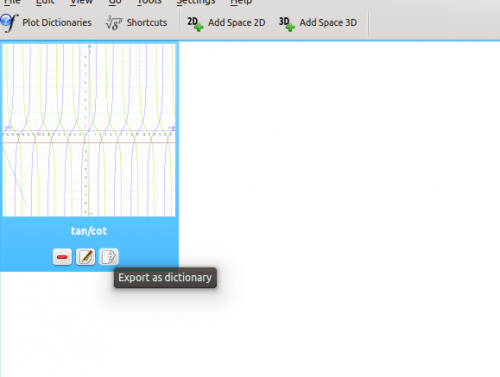The width and height of the screenshot is (500, 377).
Task: Open the Edit menu
Action: click(x=45, y=2)
